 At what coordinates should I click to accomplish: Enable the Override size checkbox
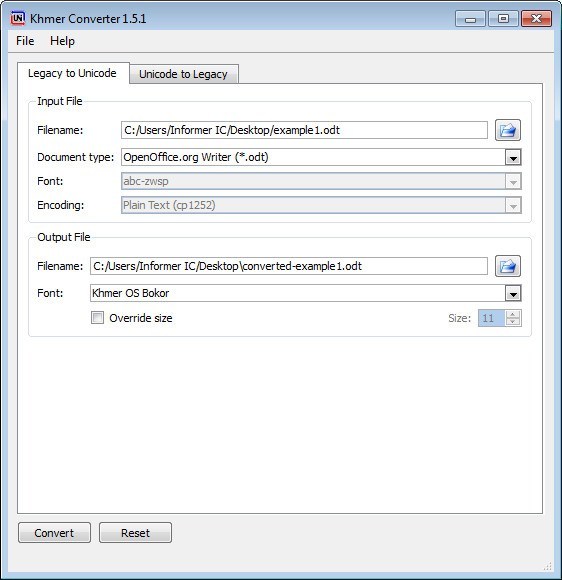[97, 318]
